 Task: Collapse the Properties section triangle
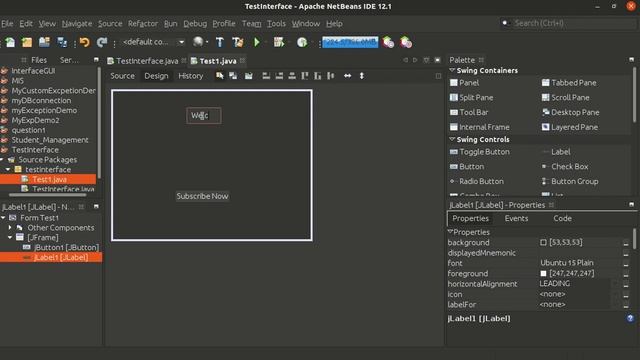point(450,232)
